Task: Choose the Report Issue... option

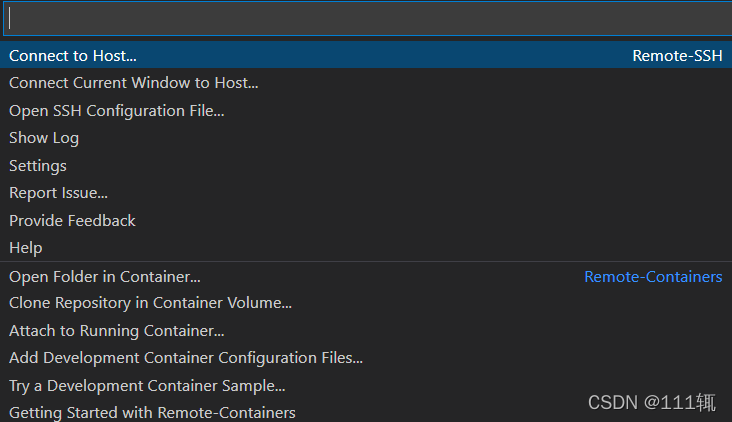Action: [x=366, y=193]
